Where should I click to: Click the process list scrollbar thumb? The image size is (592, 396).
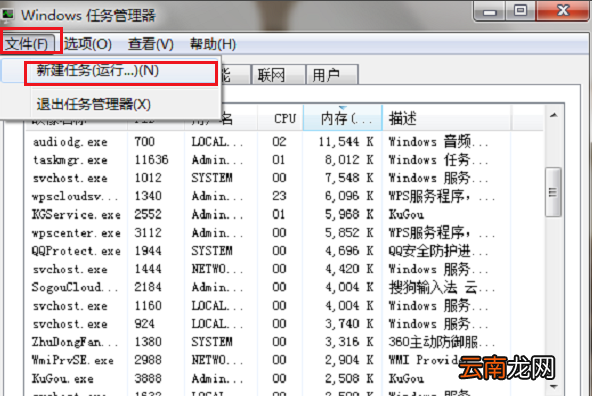[553, 192]
